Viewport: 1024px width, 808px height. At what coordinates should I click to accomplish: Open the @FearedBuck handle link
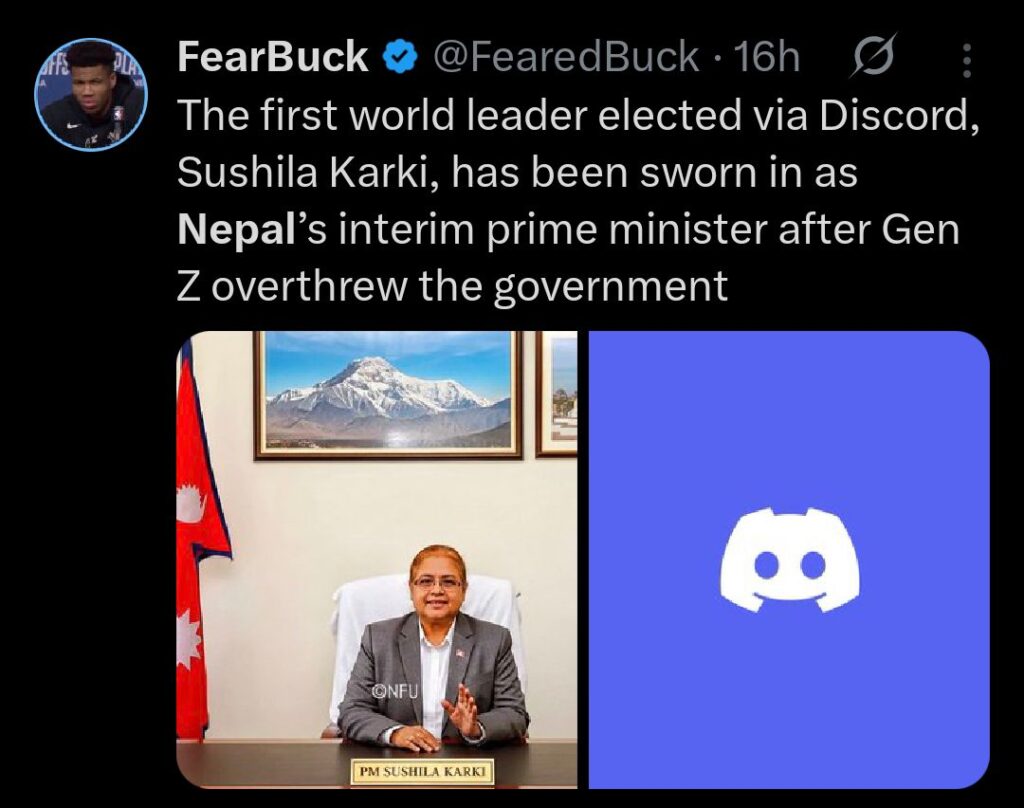[565, 58]
